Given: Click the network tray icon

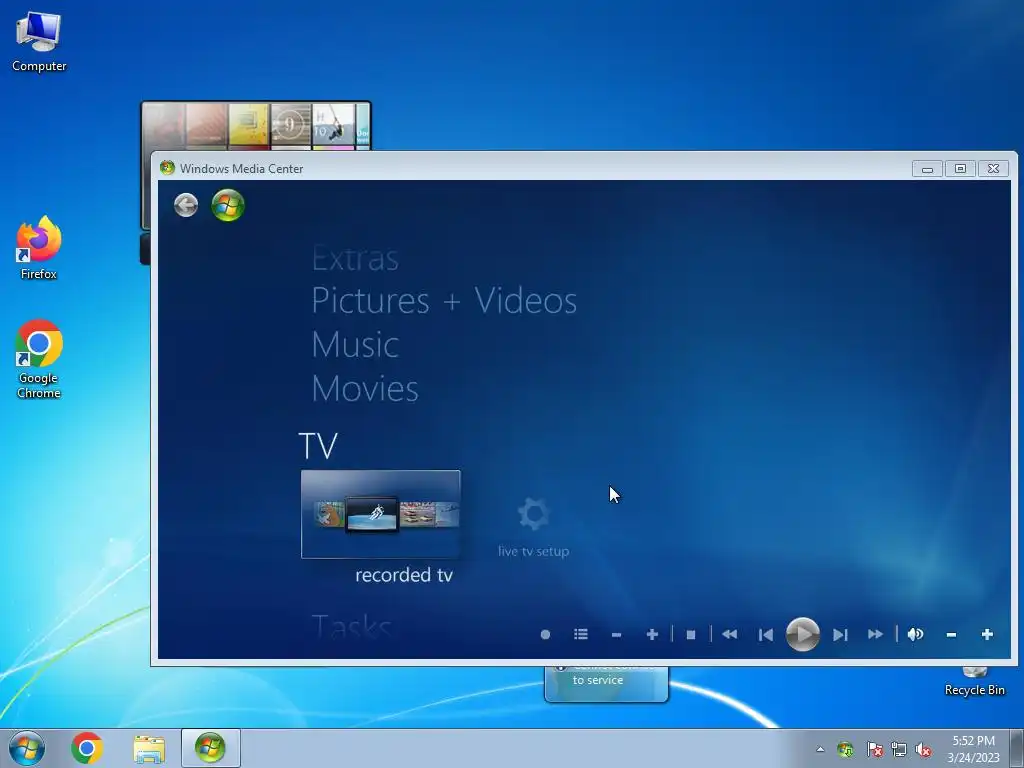Looking at the screenshot, I should (899, 749).
